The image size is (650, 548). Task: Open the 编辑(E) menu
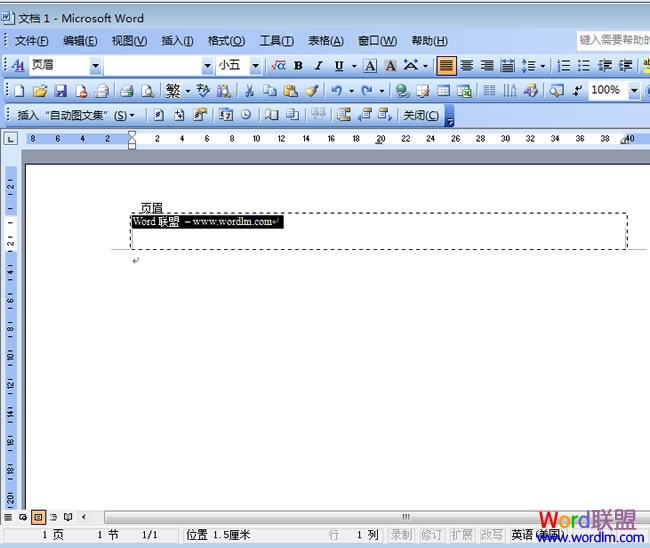(80, 41)
